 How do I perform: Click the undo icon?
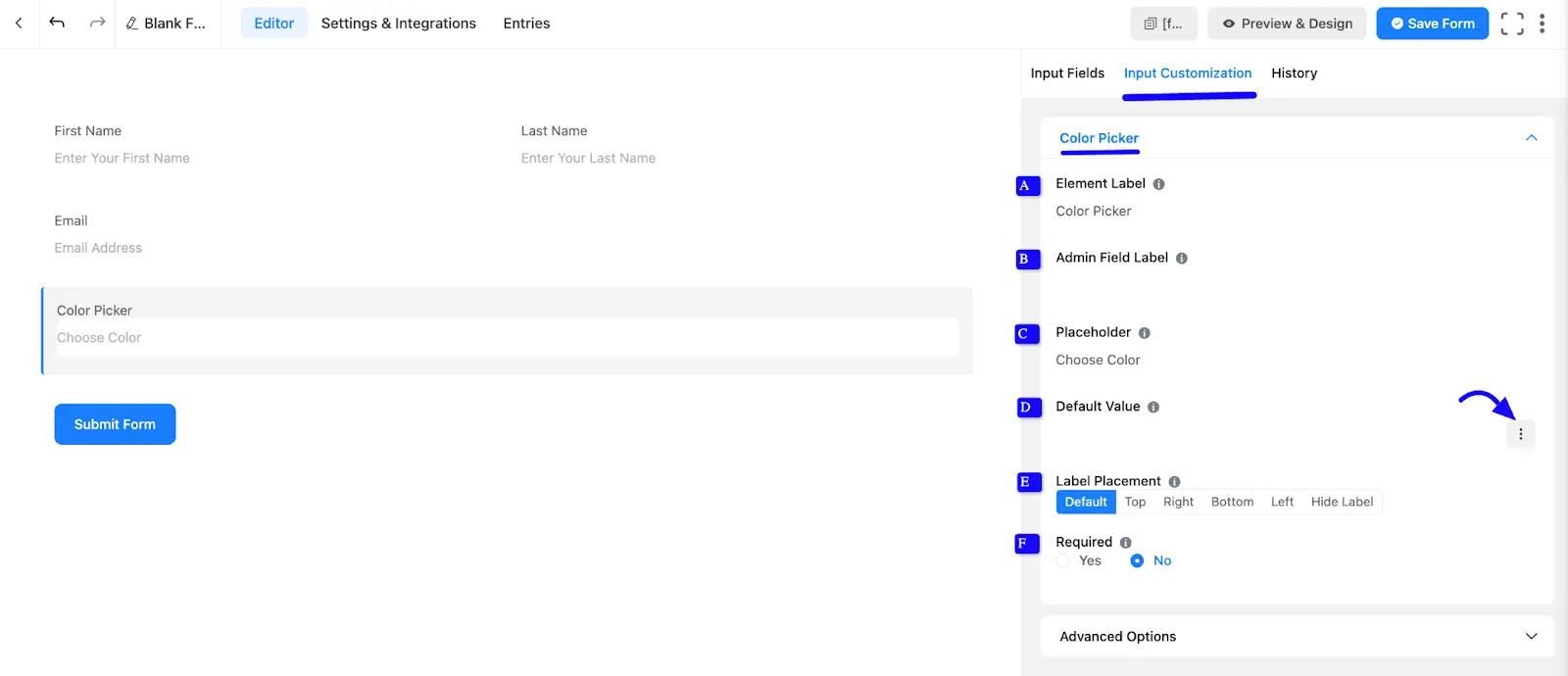click(x=57, y=23)
